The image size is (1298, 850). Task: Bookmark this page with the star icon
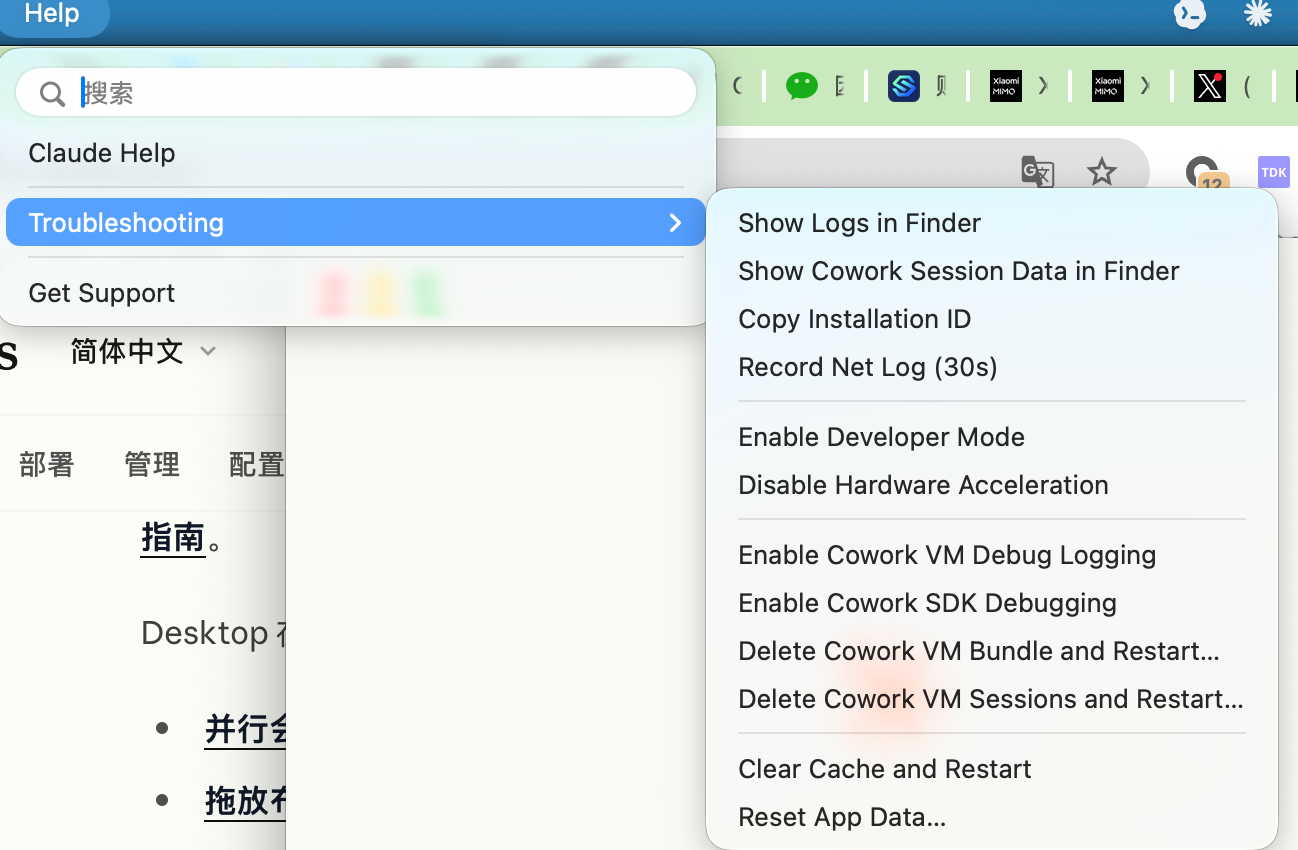click(1102, 172)
